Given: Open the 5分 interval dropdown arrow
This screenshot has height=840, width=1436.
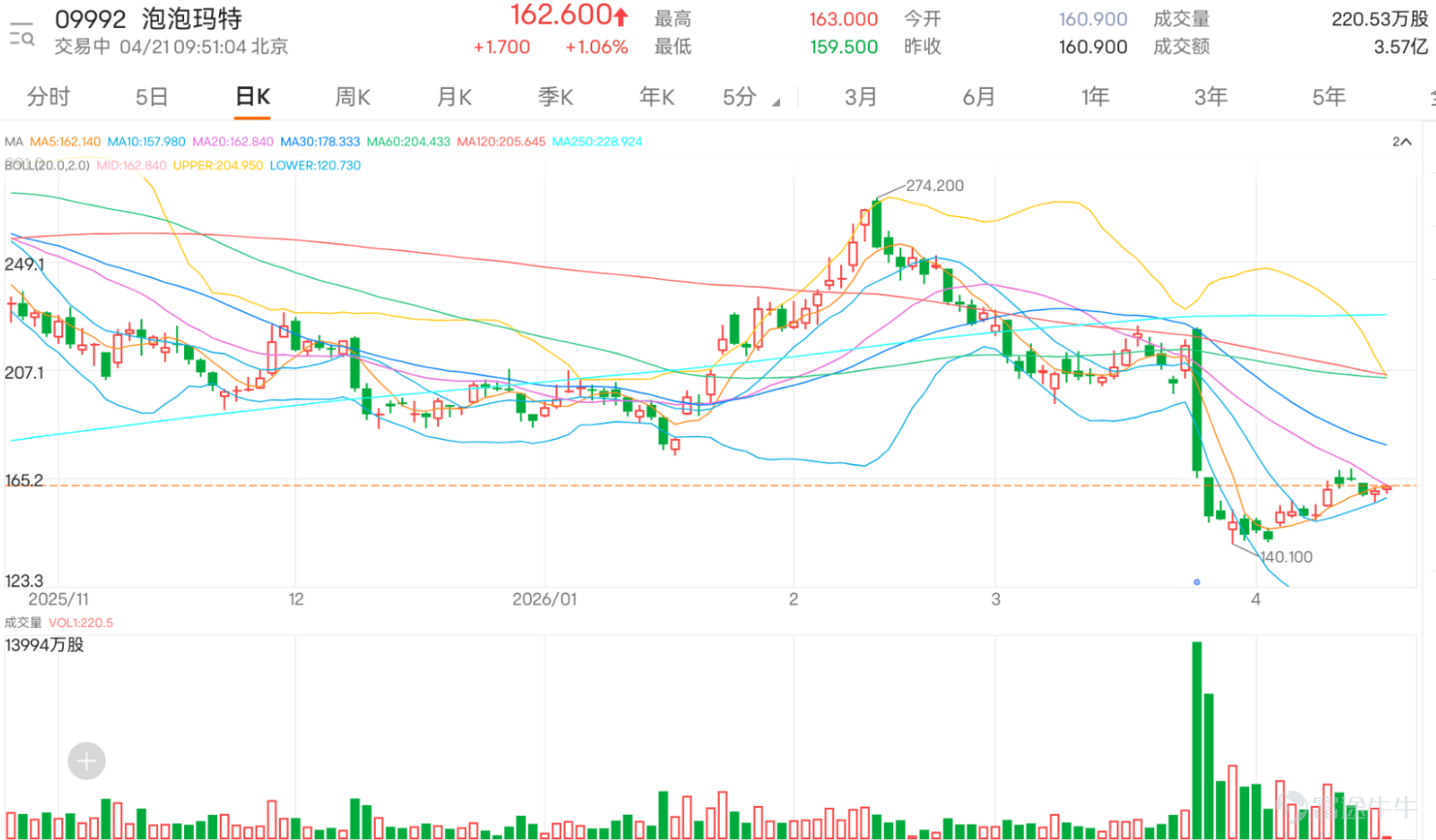Looking at the screenshot, I should click(775, 102).
